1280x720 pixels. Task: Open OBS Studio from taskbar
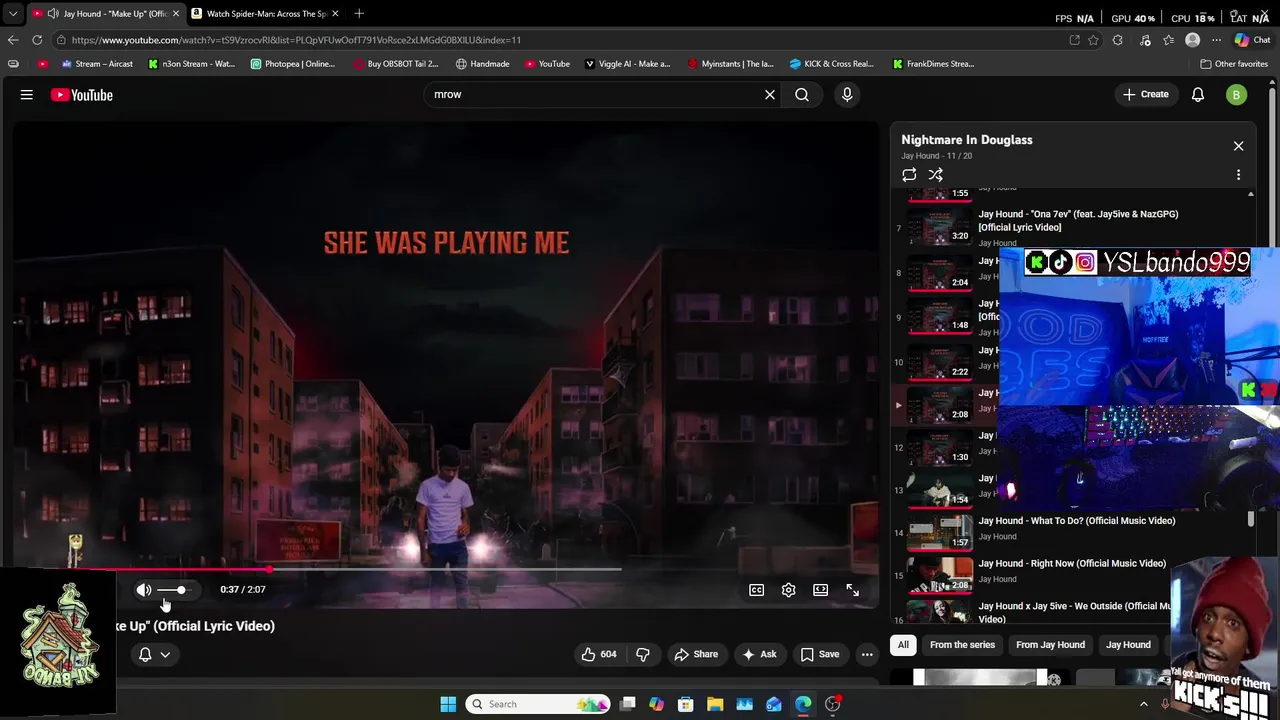pos(832,704)
